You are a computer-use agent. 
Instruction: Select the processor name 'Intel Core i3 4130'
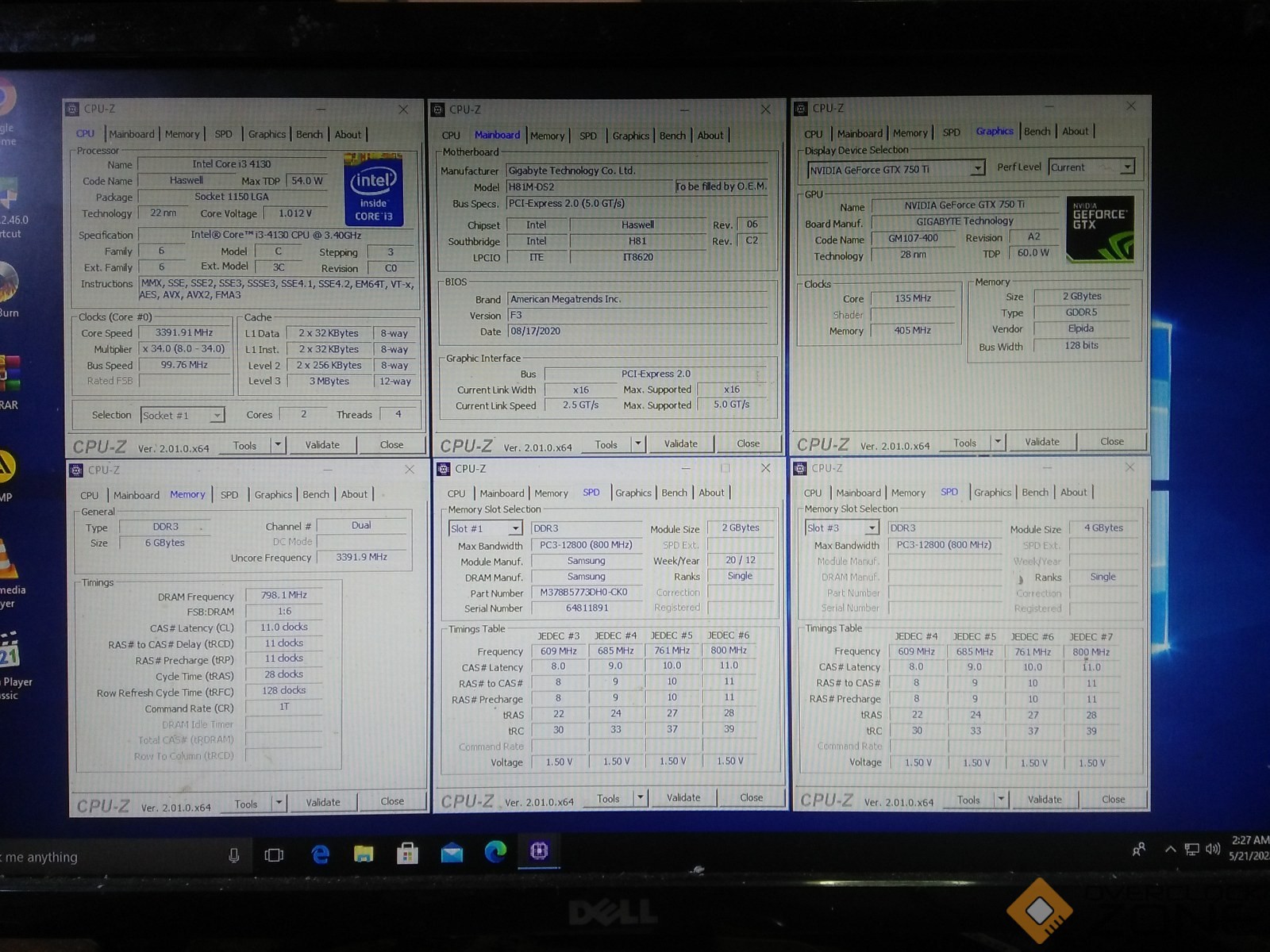coord(232,164)
